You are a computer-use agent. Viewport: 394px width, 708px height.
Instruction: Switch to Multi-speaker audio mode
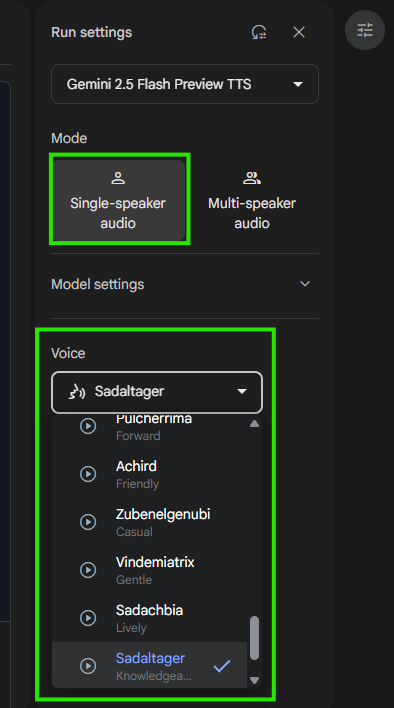[252, 200]
